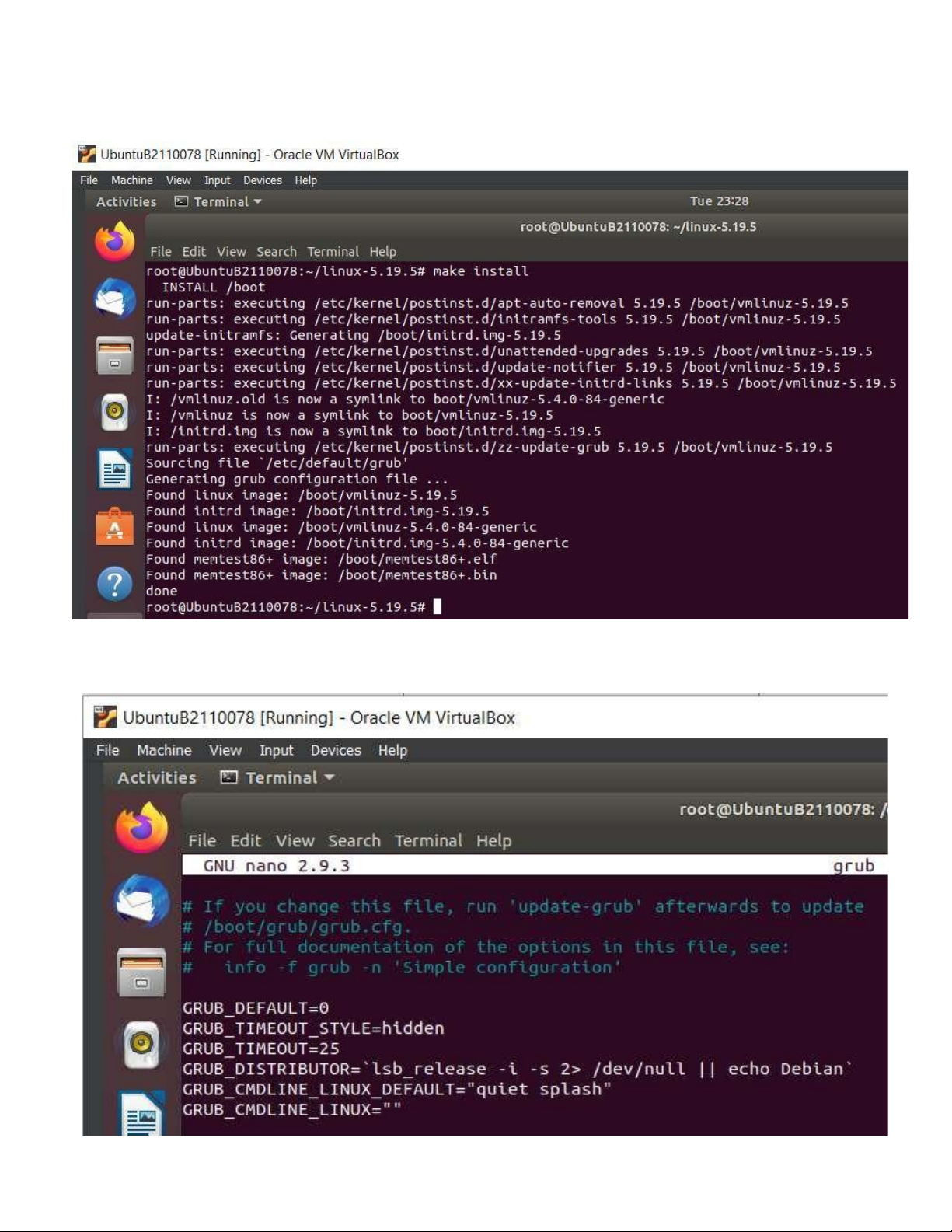Open the terminal's Search menu in the lower VM
The width and height of the screenshot is (952, 1232).
point(354,841)
